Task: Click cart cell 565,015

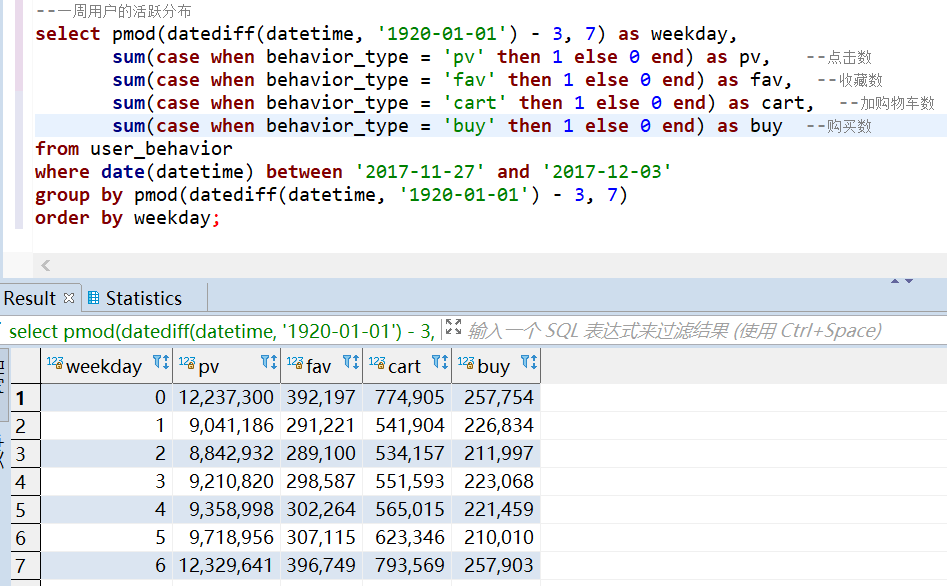Action: click(x=408, y=509)
